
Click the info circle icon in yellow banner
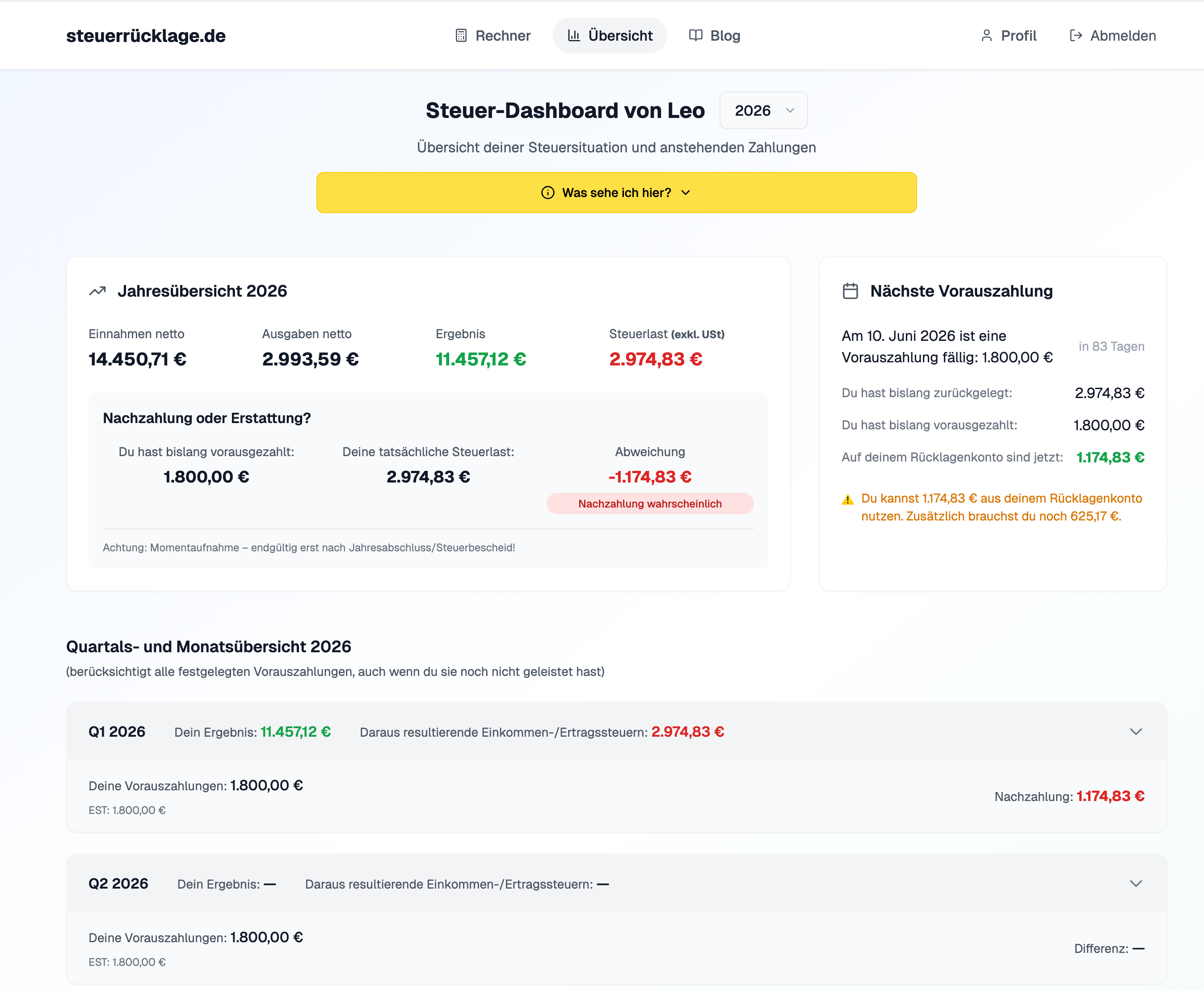click(547, 193)
